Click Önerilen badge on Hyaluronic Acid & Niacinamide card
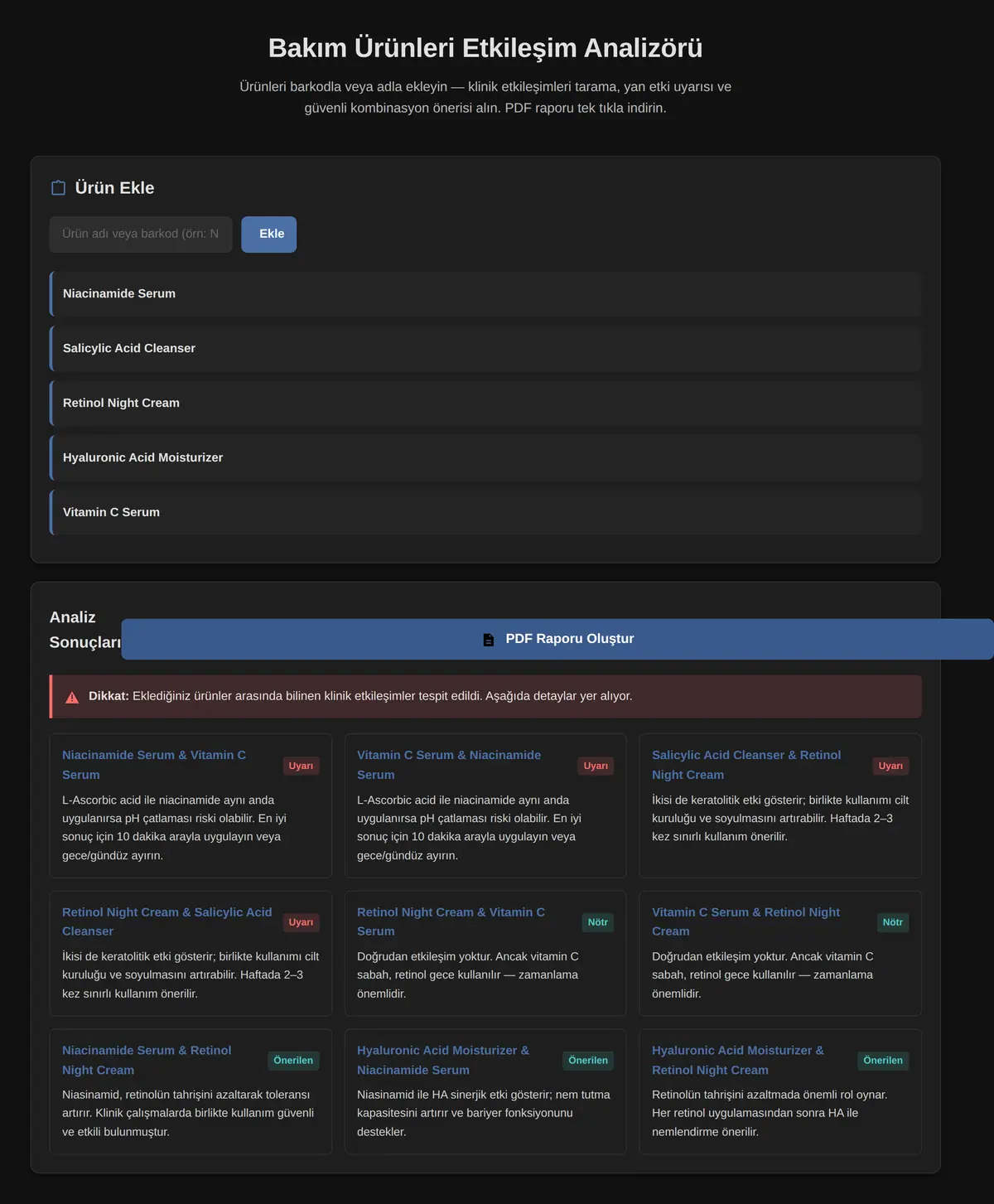 click(588, 1061)
